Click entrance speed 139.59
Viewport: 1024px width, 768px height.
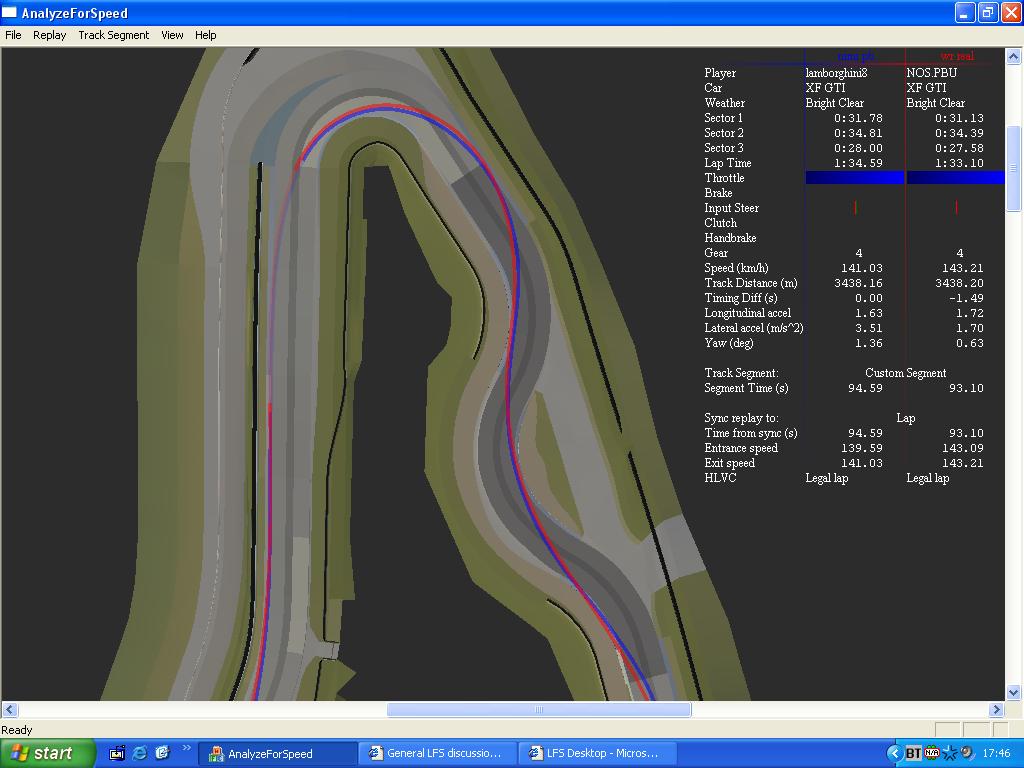coord(862,448)
